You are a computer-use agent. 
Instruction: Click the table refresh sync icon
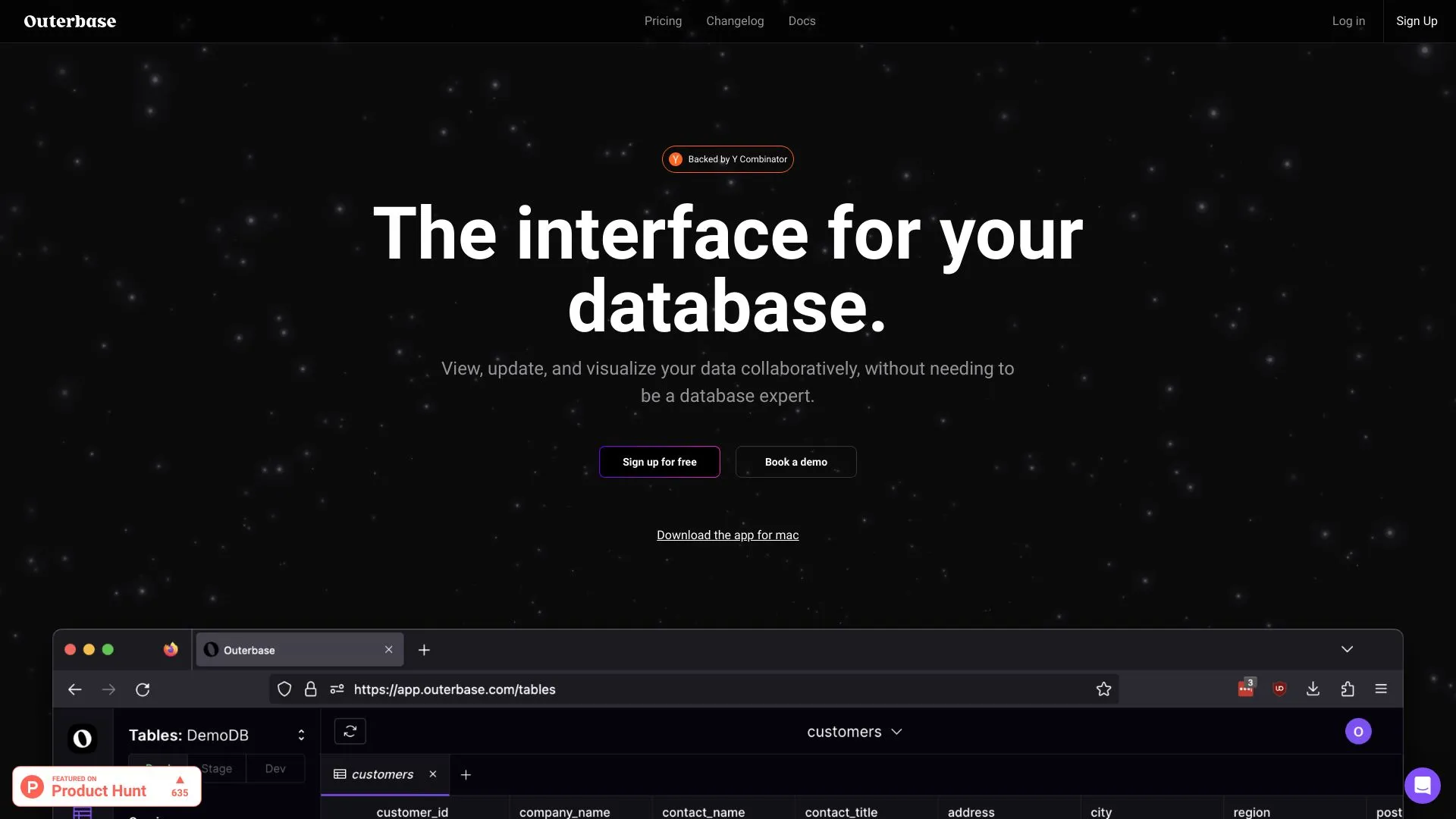coord(350,731)
